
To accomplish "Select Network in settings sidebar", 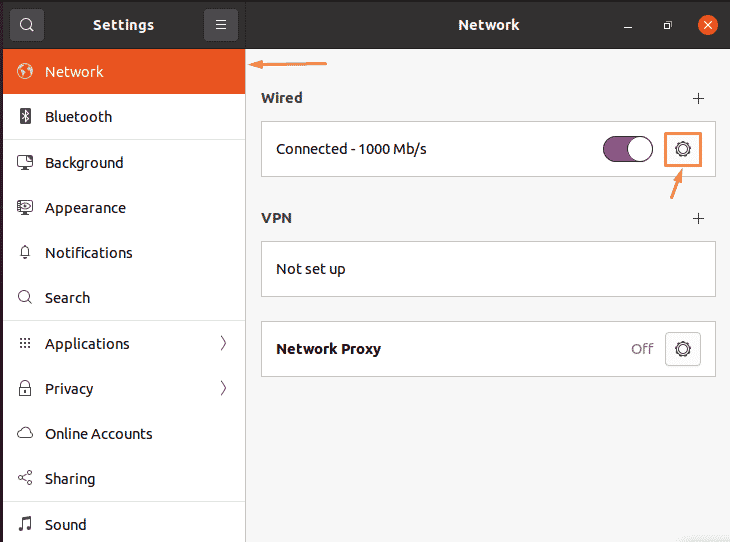I will coord(124,71).
